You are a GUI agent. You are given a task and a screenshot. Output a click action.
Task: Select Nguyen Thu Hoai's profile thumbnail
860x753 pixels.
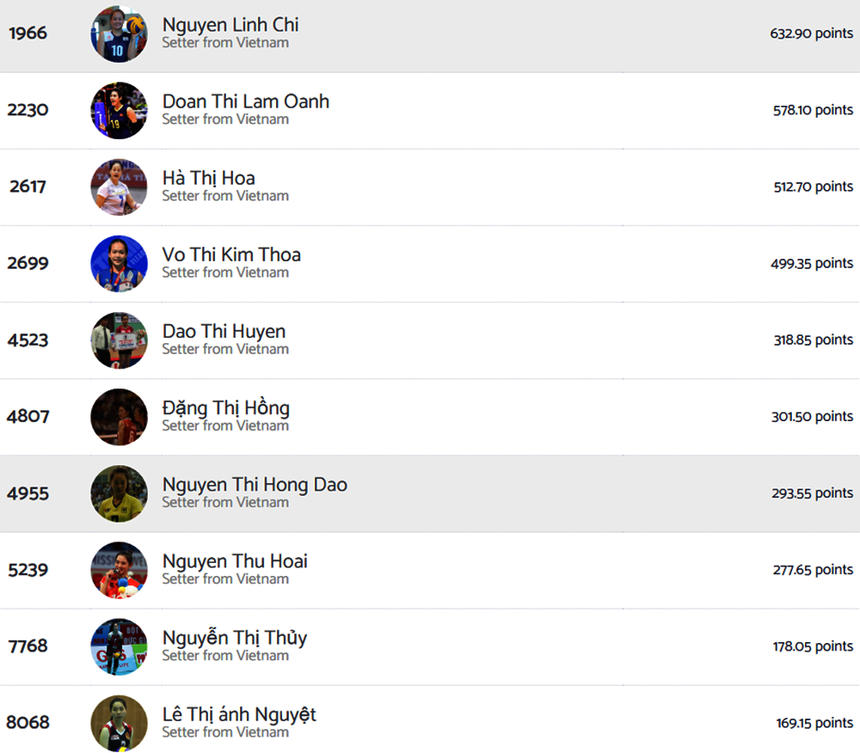(x=119, y=570)
